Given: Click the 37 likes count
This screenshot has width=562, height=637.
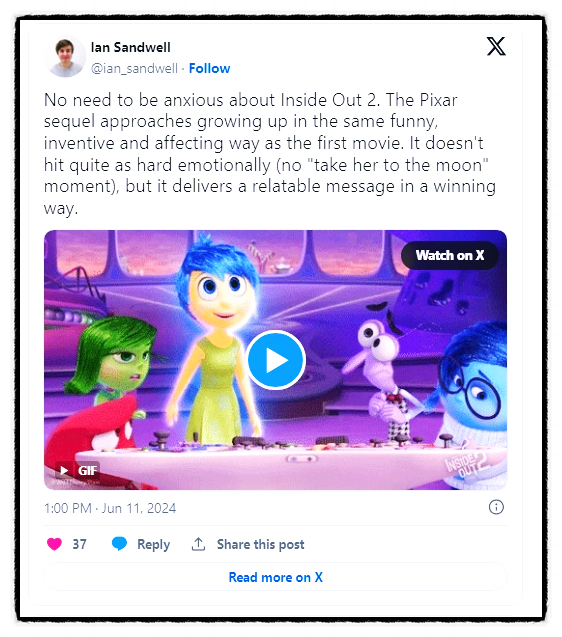Looking at the screenshot, I should tap(80, 544).
